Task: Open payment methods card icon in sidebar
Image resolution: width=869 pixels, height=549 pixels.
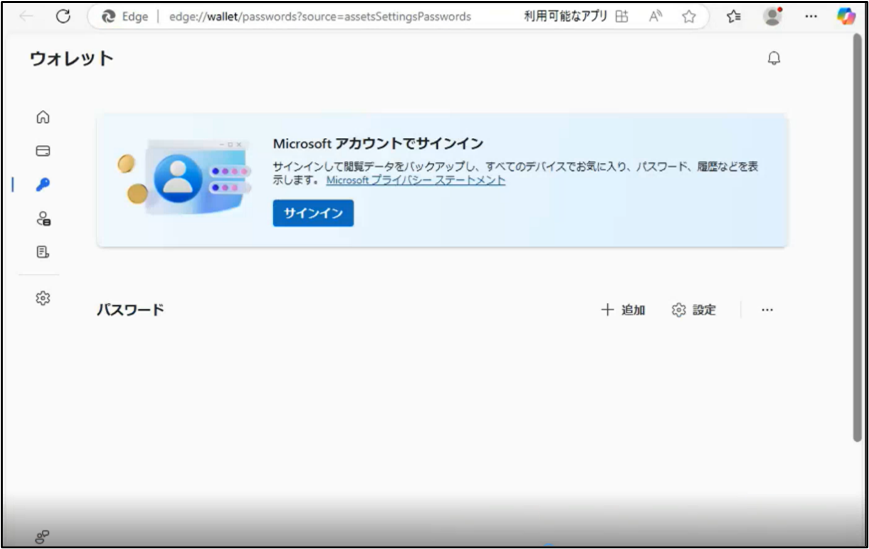Action: (x=43, y=151)
